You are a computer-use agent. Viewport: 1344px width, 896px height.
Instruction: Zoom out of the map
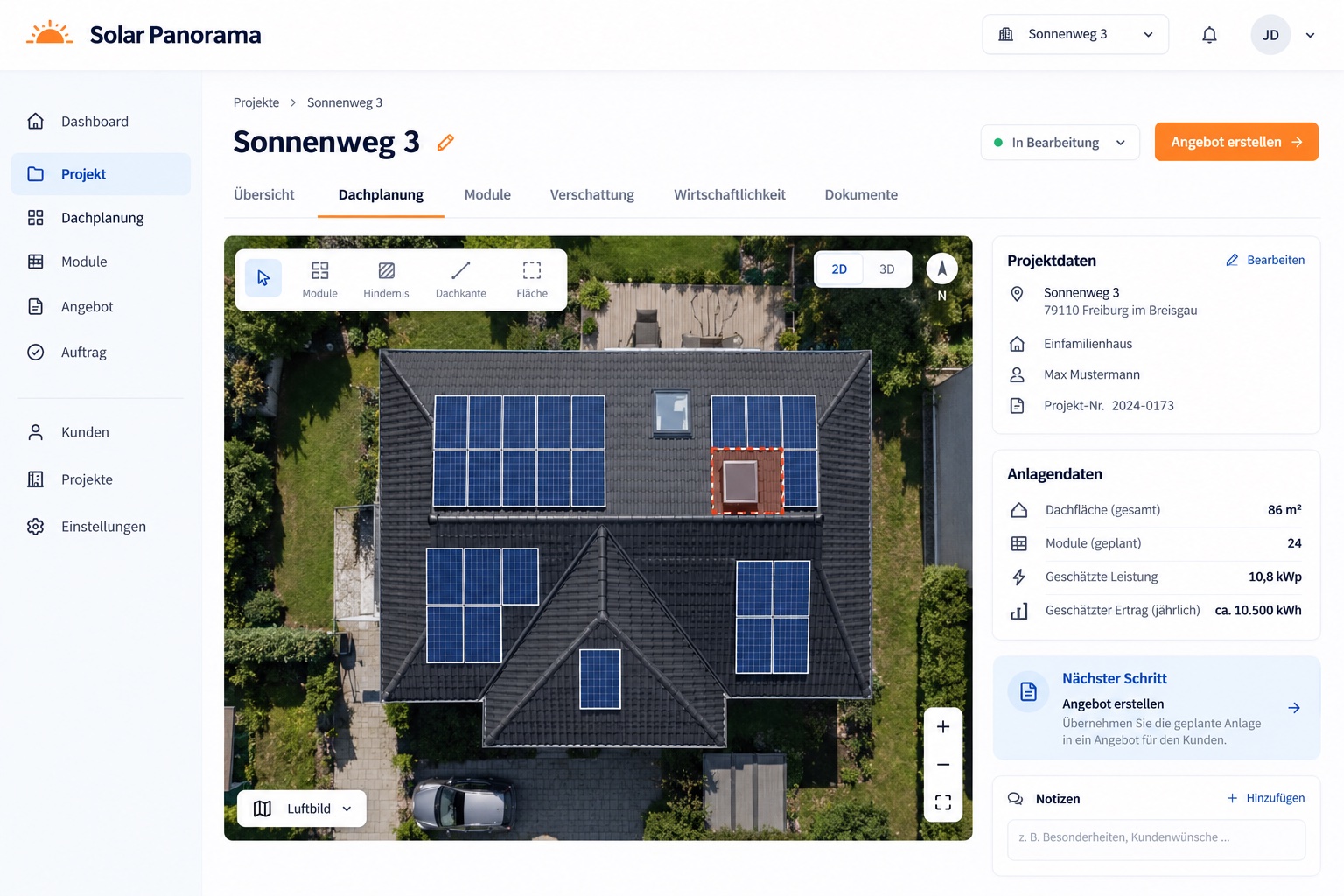(943, 765)
